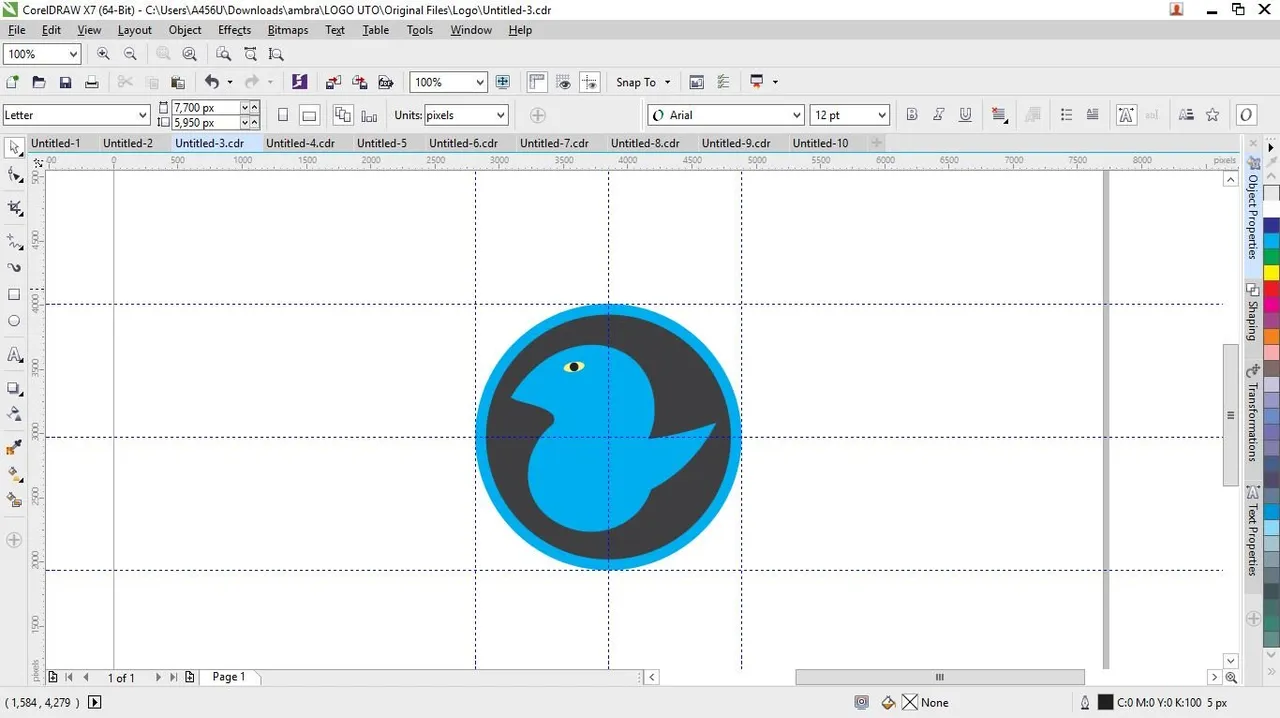Image resolution: width=1280 pixels, height=718 pixels.
Task: Select the Color Eyedropper tool
Action: point(14,447)
